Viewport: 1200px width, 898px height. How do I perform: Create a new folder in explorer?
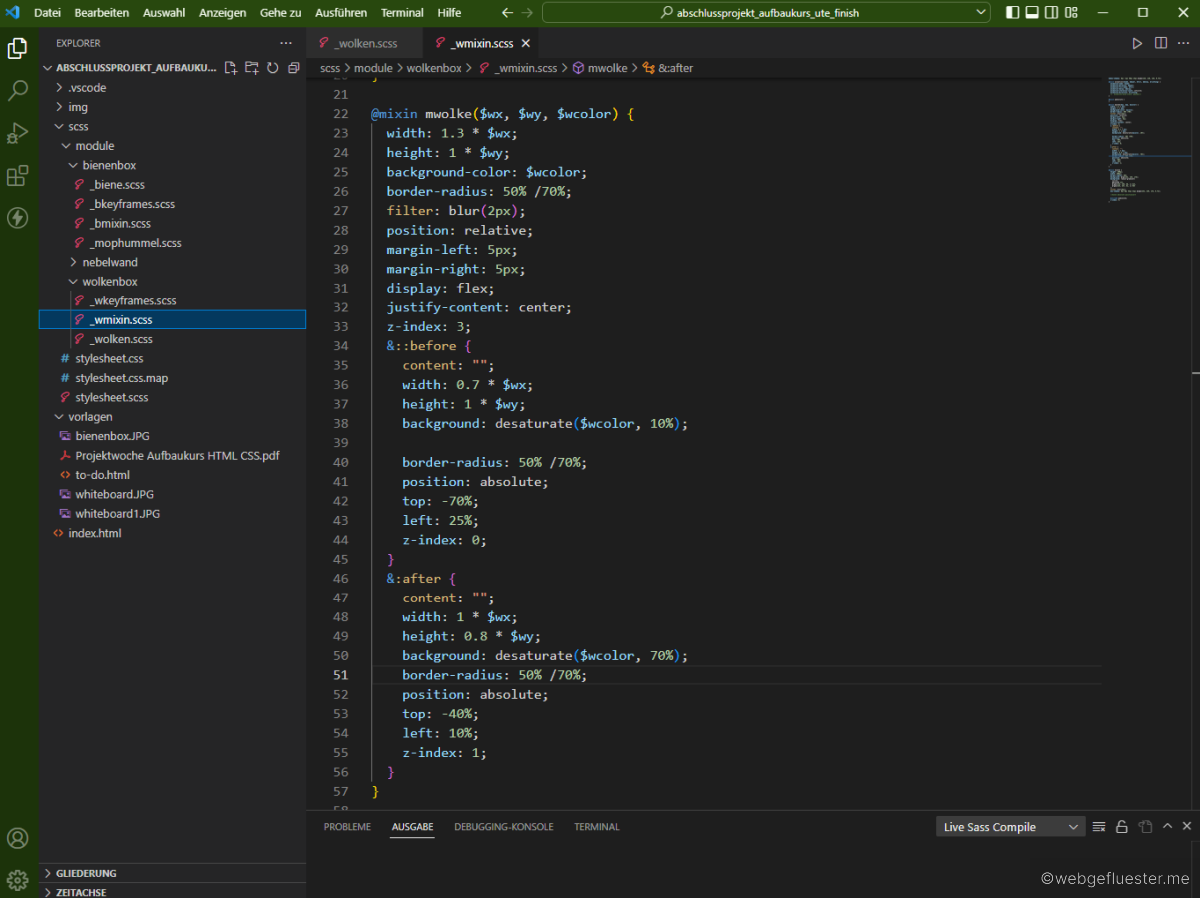click(252, 68)
